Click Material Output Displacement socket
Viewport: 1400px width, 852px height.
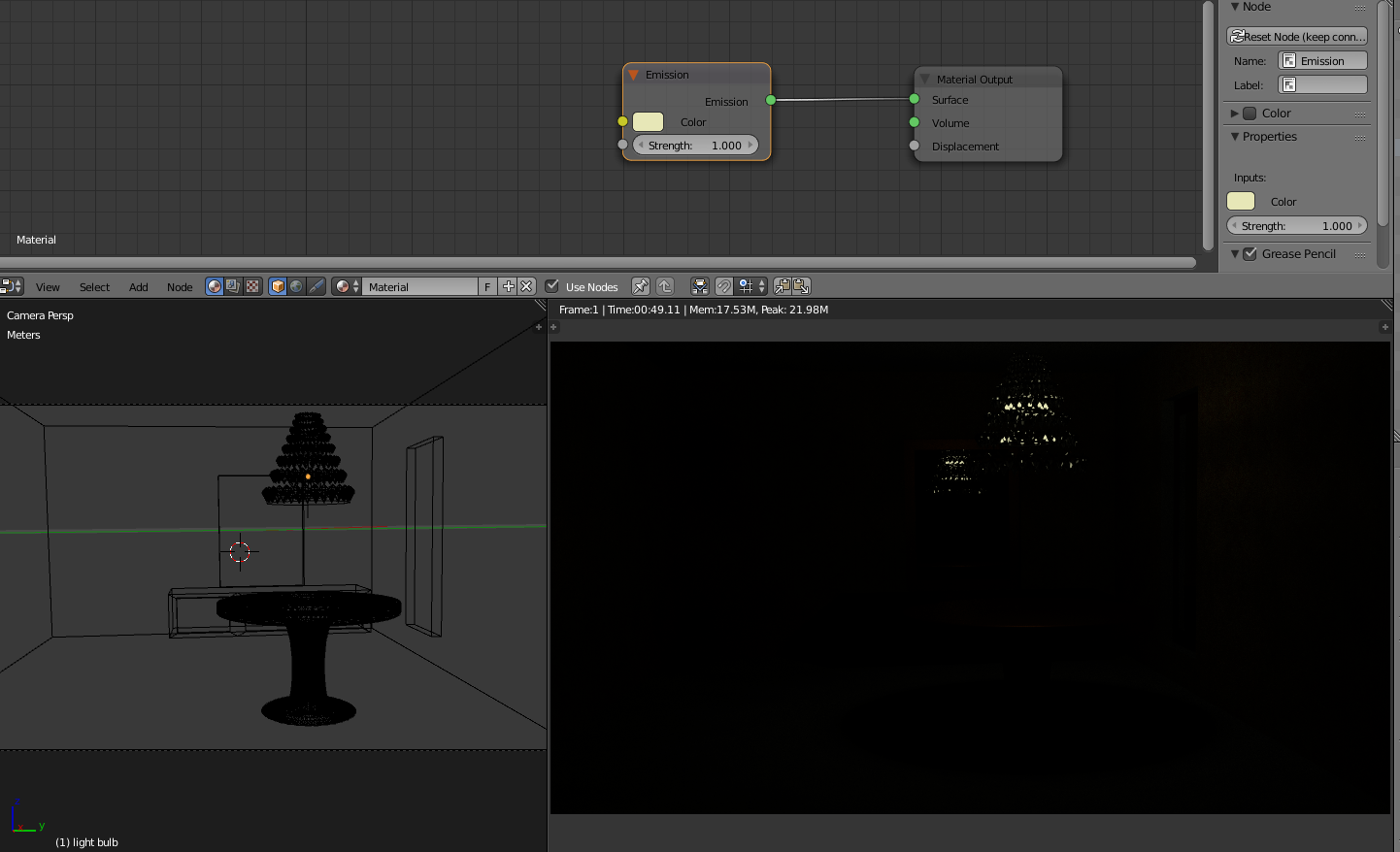coord(915,146)
